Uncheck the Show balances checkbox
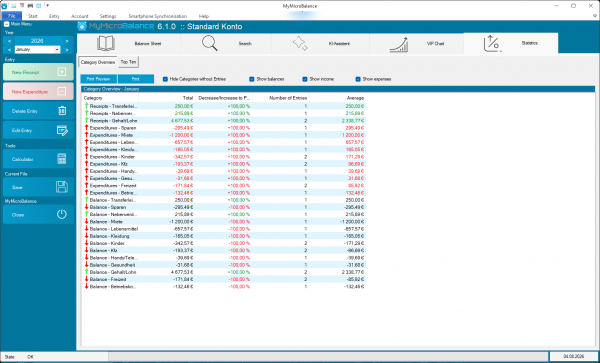This screenshot has width=600, height=363. point(252,79)
